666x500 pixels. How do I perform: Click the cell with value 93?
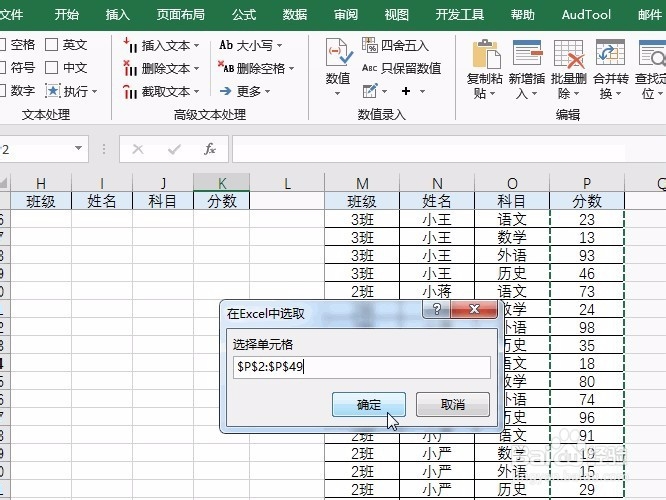coord(587,255)
